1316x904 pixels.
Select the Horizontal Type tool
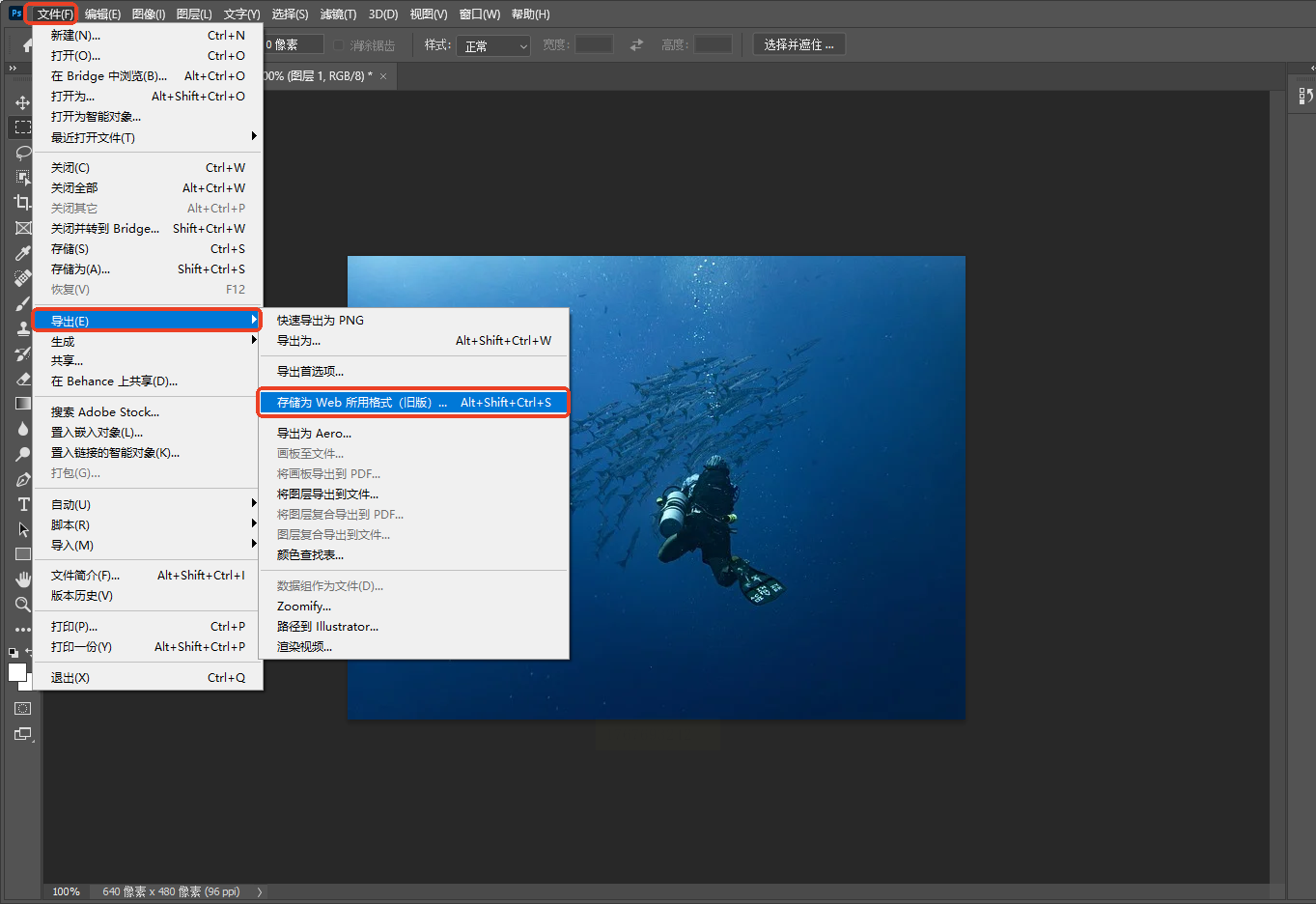[x=23, y=504]
